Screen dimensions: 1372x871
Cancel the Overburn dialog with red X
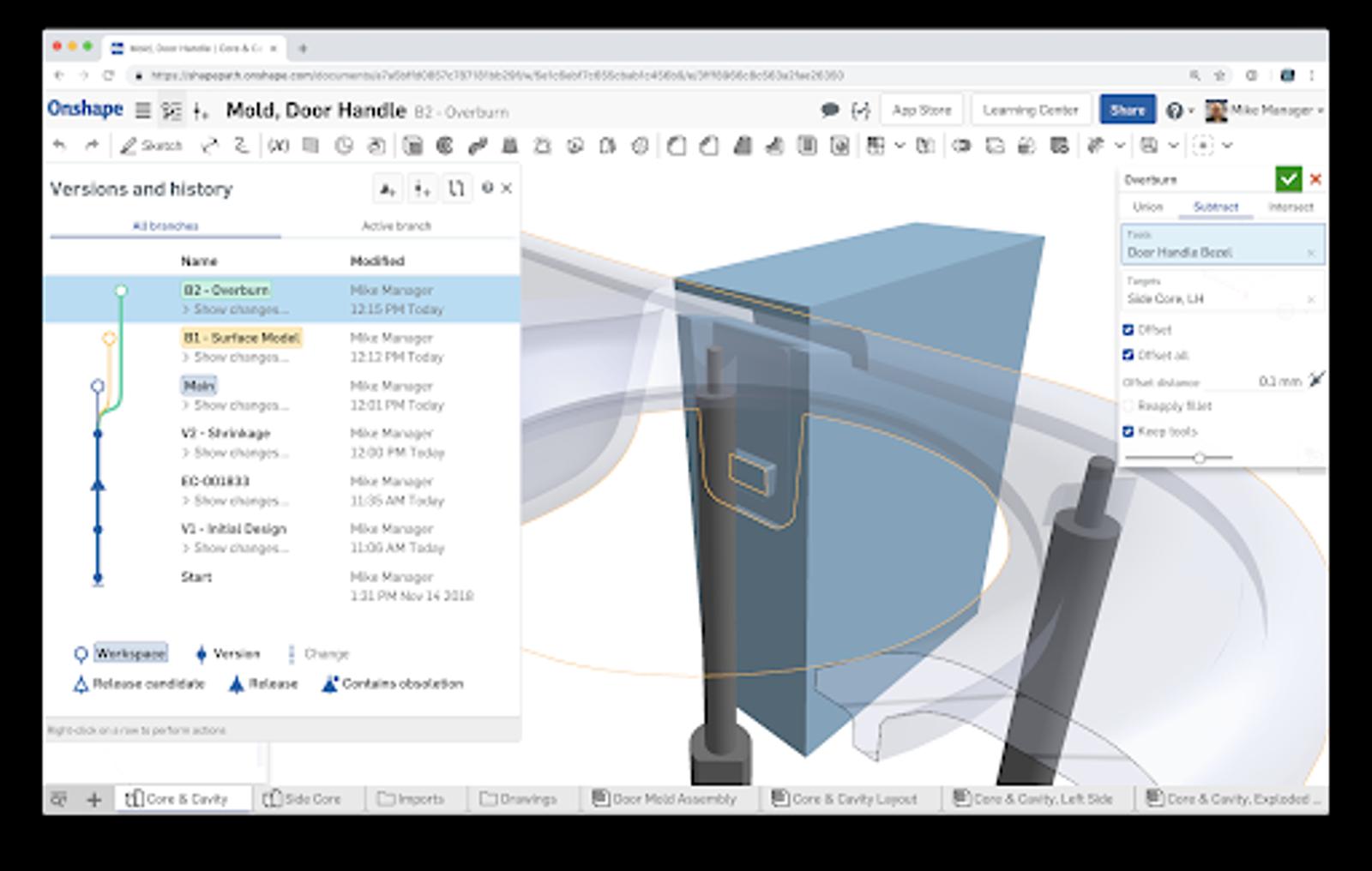(x=1315, y=179)
